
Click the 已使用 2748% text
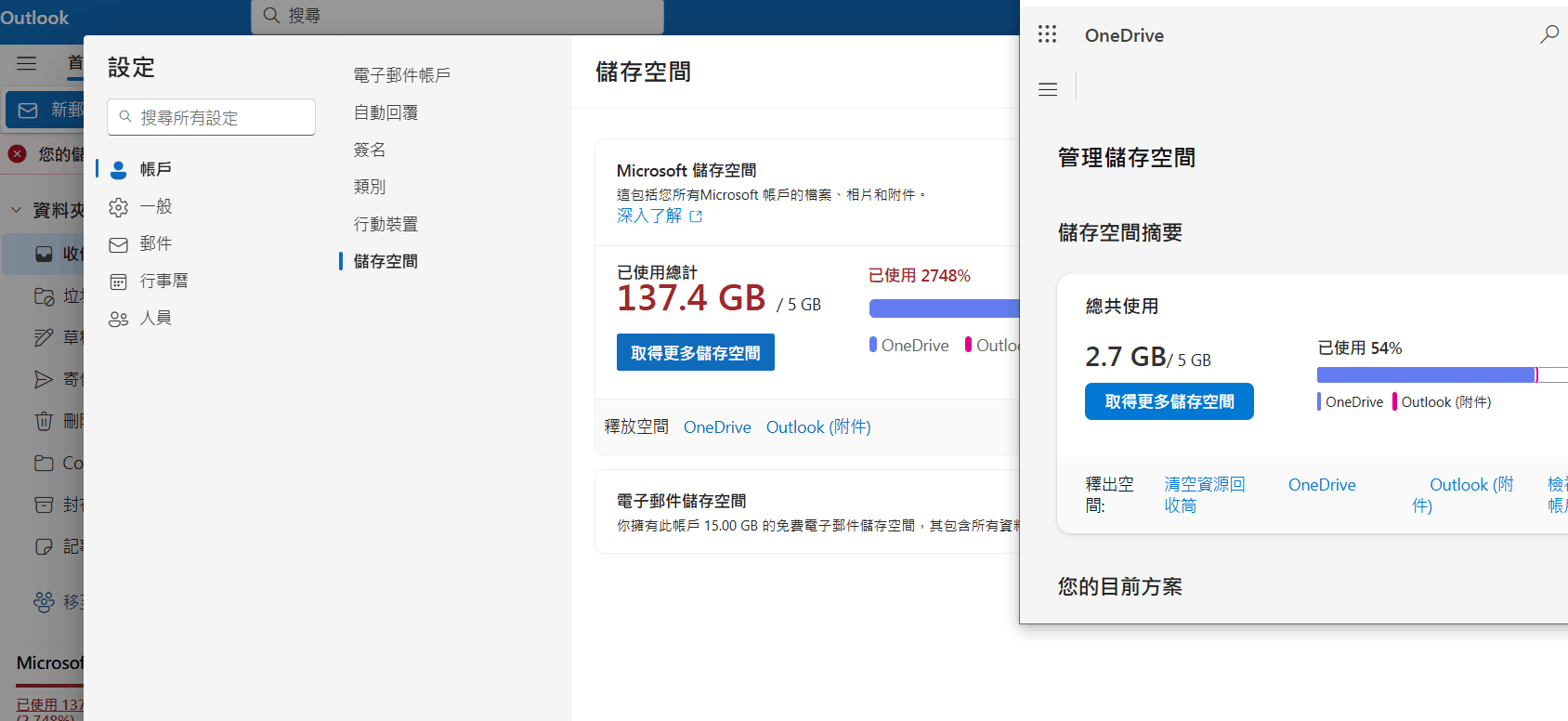[x=919, y=276]
